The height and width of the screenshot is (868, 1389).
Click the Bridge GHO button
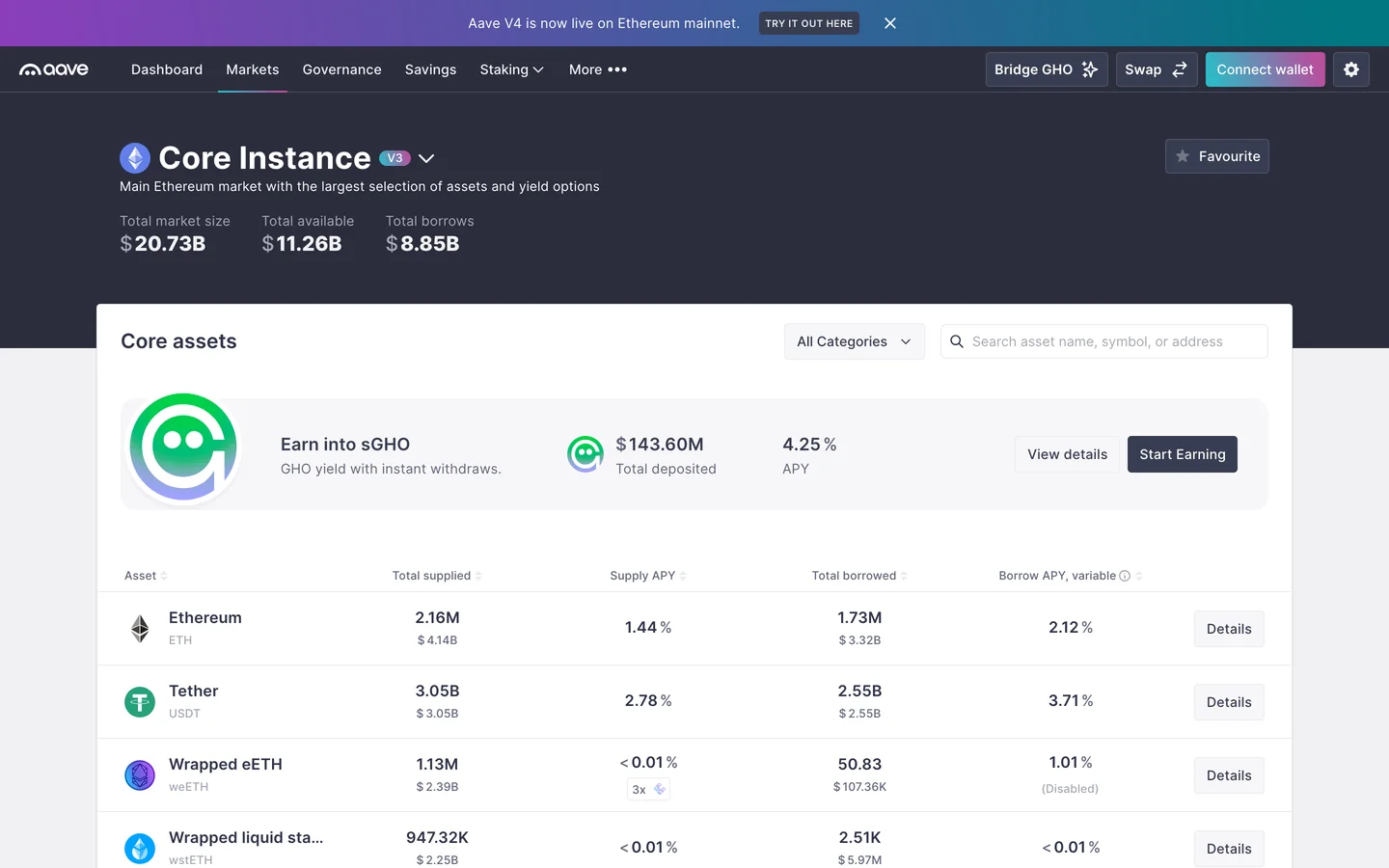(x=1047, y=69)
